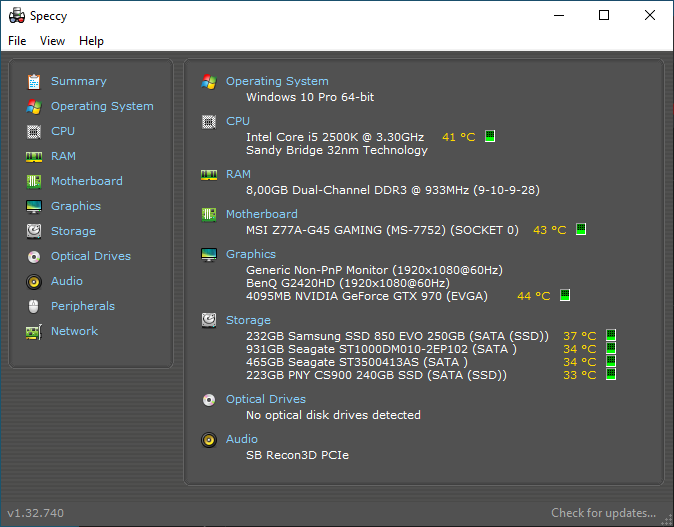Select Operating System in the sidebar

tap(102, 106)
